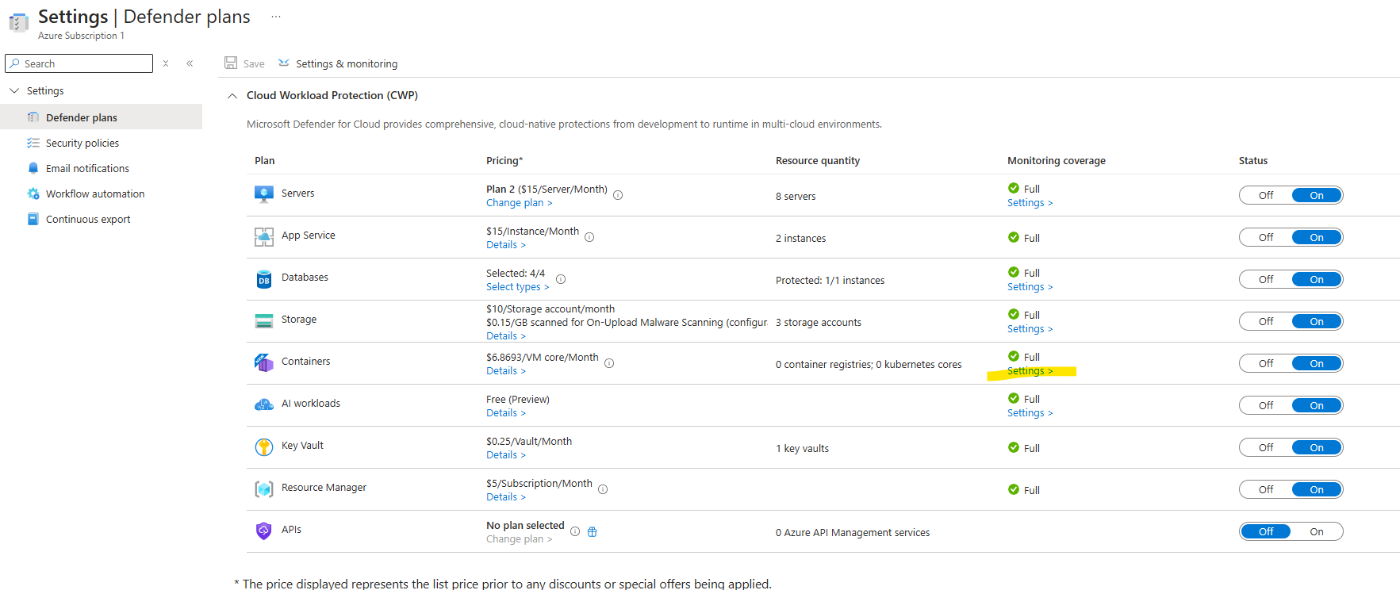The height and width of the screenshot is (590, 1400).
Task: Click the Key Vault plan icon
Action: click(264, 447)
